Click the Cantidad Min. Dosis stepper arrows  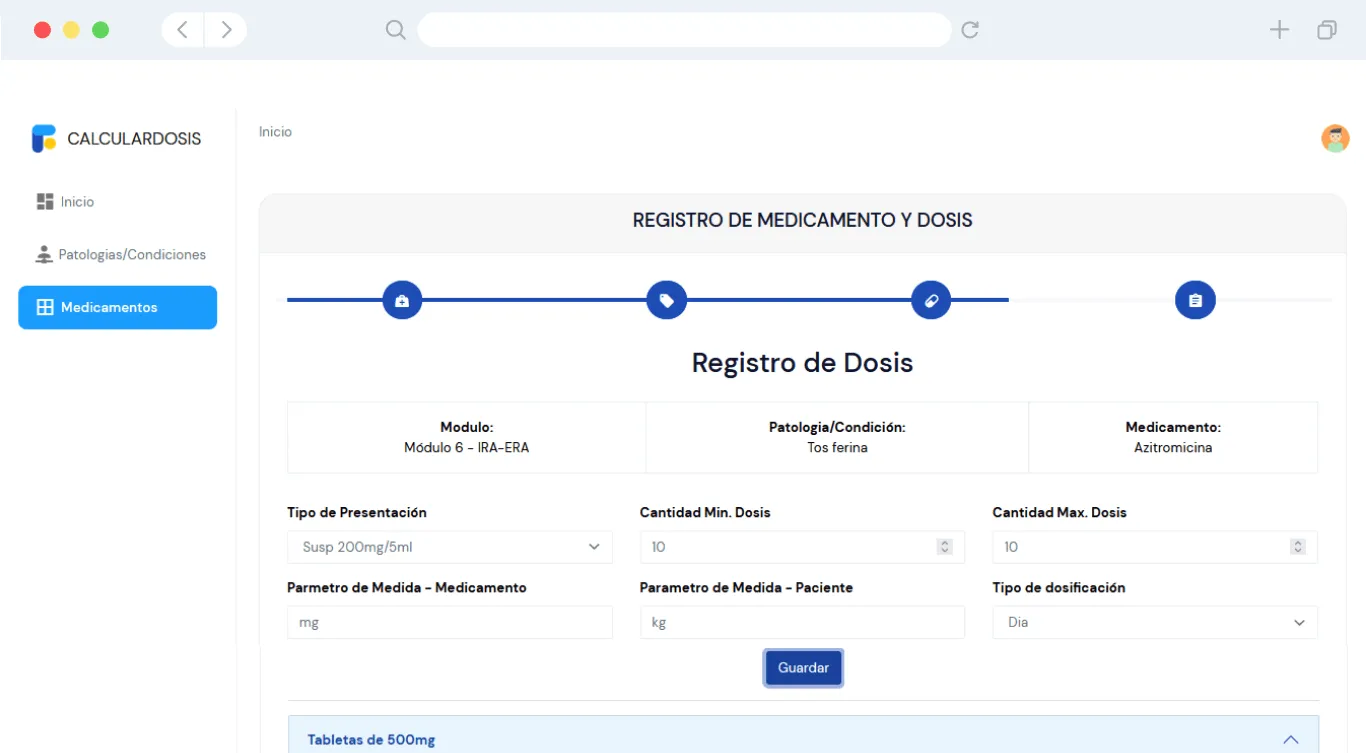[x=944, y=547]
